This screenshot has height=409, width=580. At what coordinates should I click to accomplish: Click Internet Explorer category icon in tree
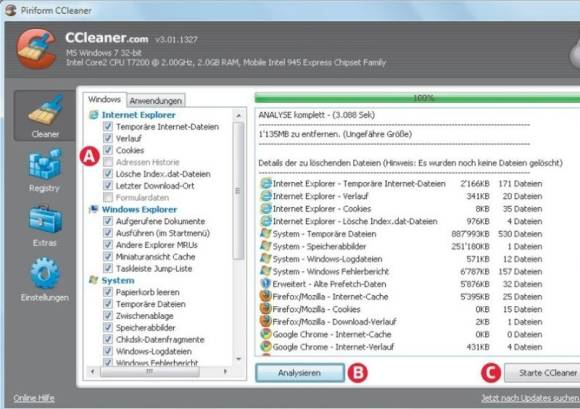tap(94, 115)
